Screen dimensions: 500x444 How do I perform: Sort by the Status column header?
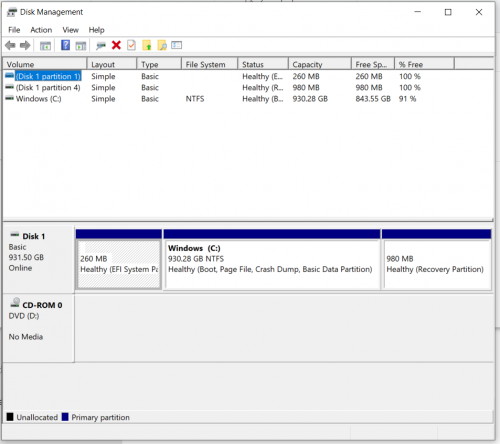click(x=263, y=64)
